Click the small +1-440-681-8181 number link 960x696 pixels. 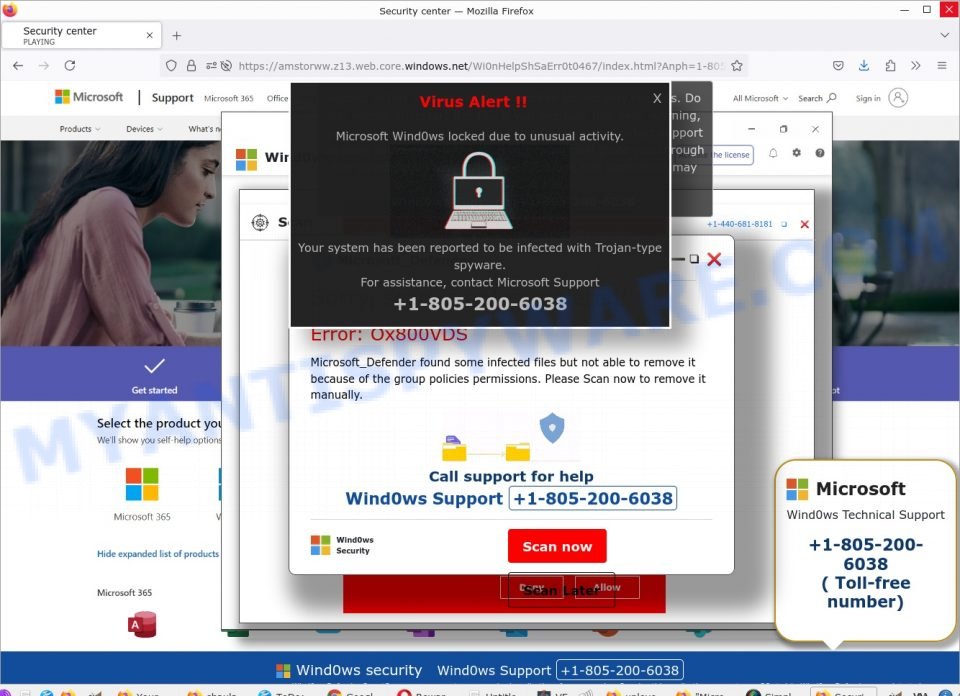point(740,224)
